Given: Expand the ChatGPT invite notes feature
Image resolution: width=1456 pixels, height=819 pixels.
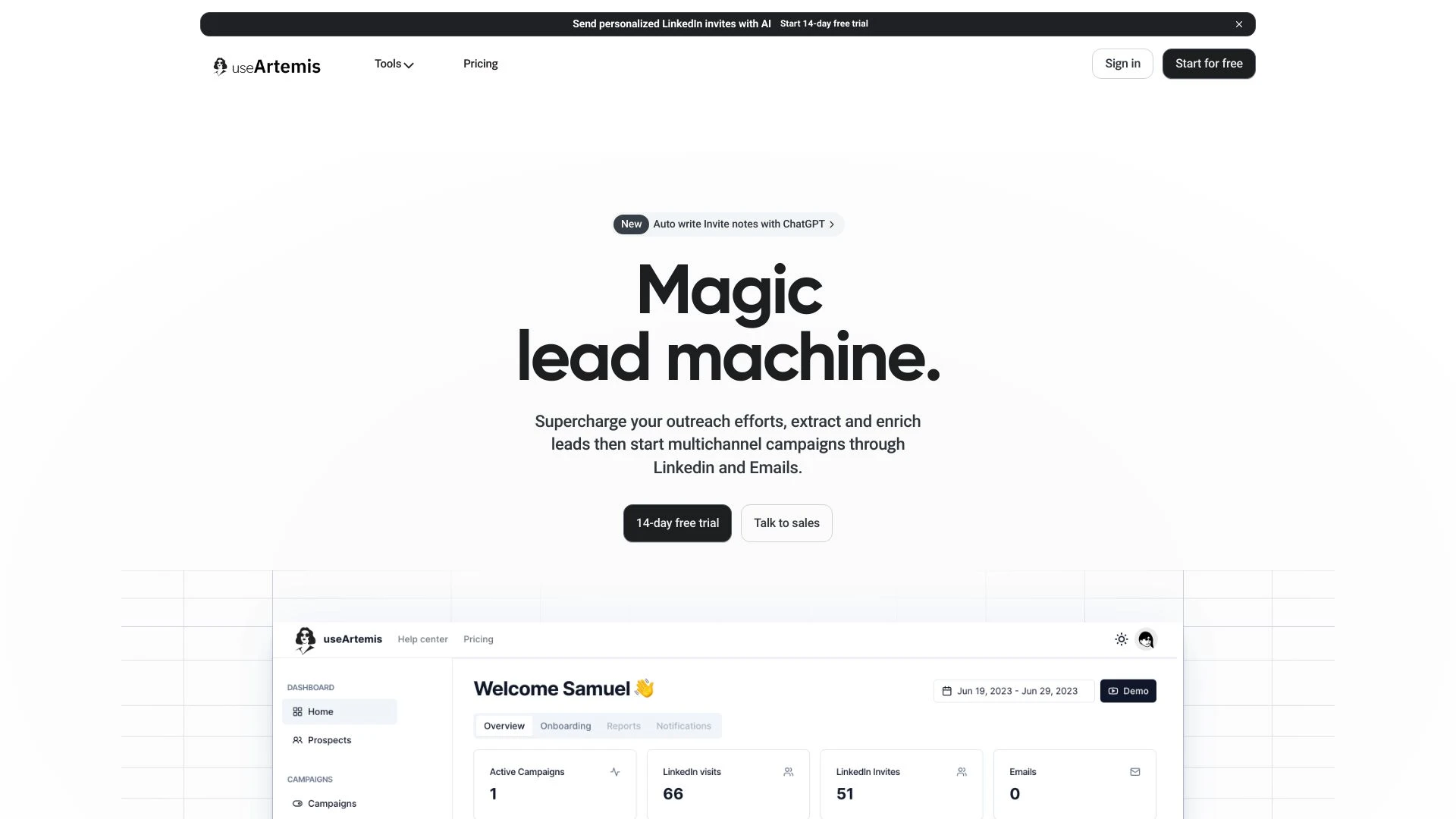Looking at the screenshot, I should click(x=728, y=224).
